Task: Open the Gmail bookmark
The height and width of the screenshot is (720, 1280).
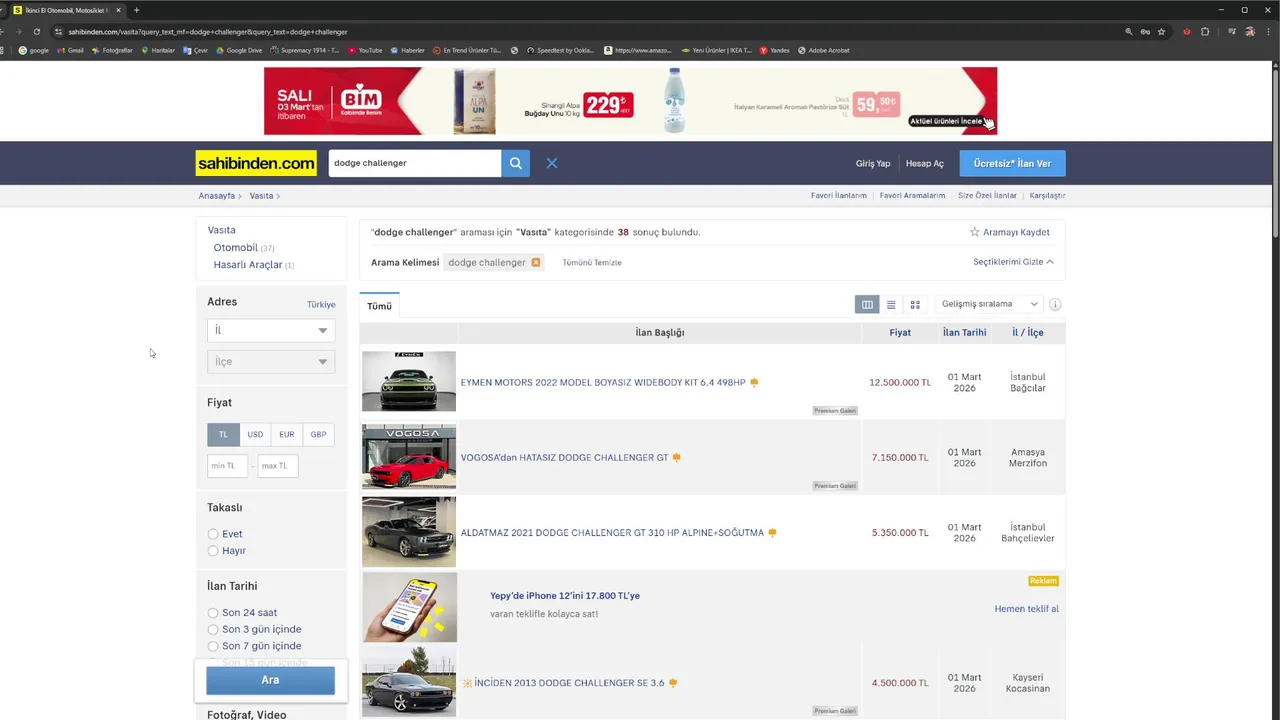Action: point(70,50)
